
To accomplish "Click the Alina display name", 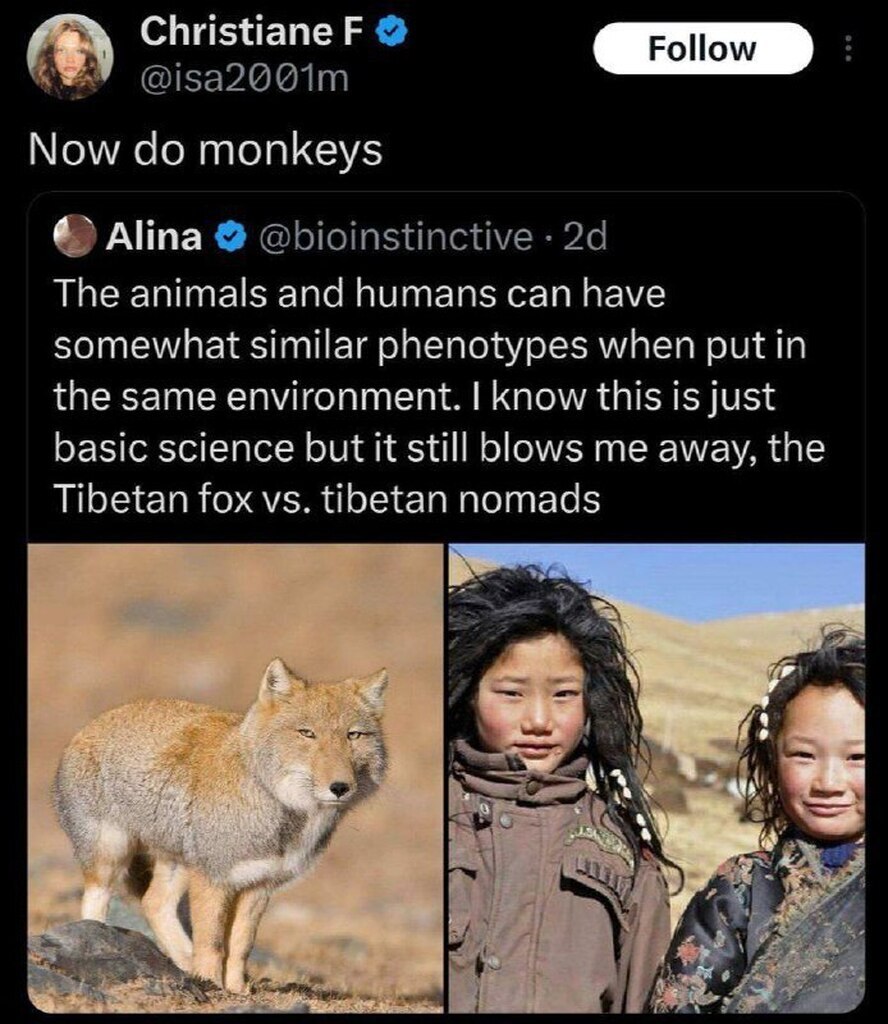I will pos(154,236).
